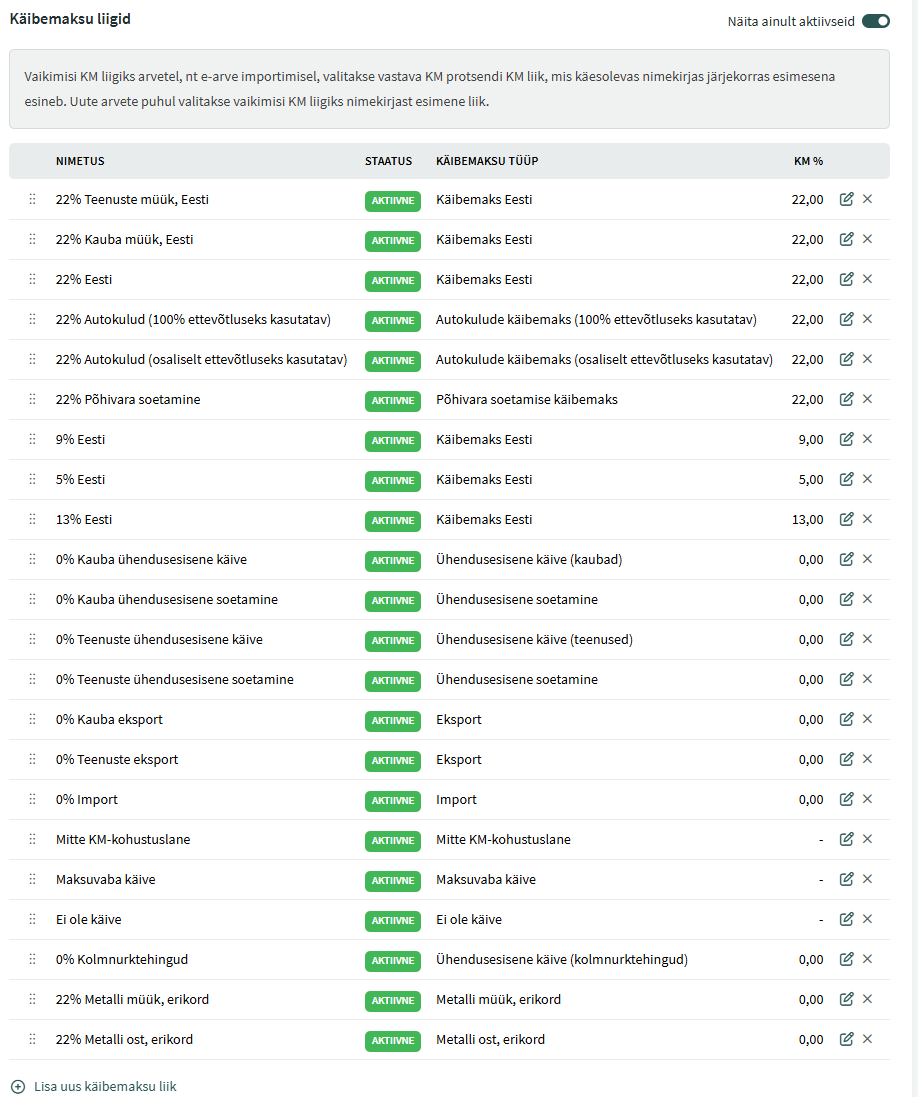Screen dimensions: 918x1097
Task: Select the 'Mitte KM-kohustuslane' row name
Action: (x=123, y=840)
